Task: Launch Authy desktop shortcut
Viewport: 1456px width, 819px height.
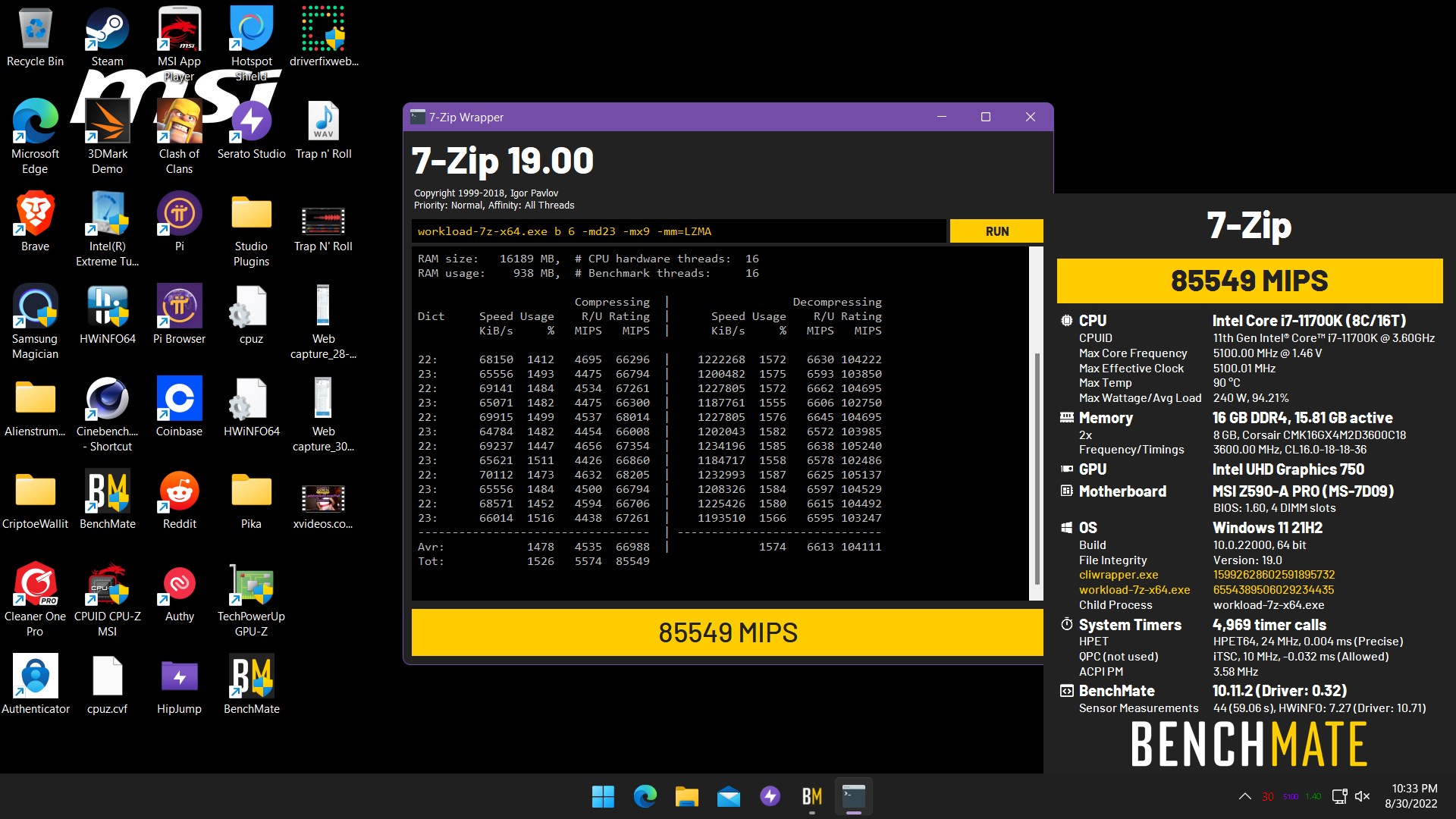Action: click(179, 591)
